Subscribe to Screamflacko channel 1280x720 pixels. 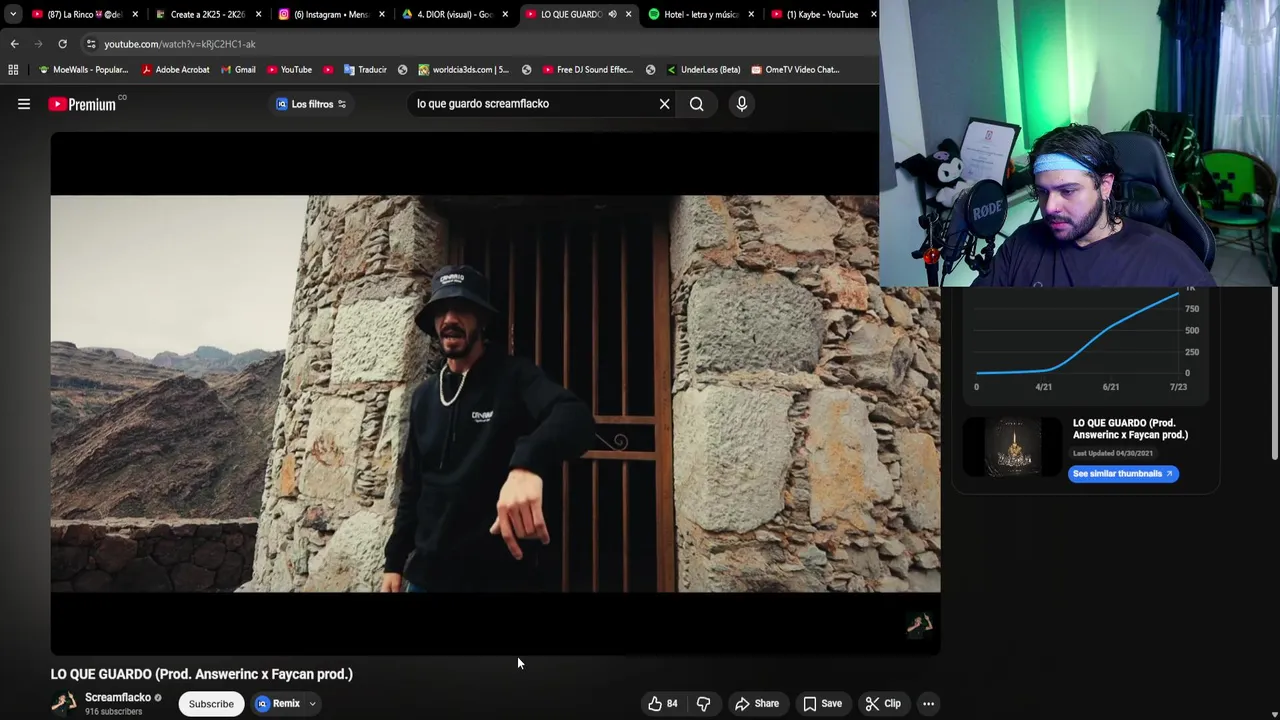[211, 704]
